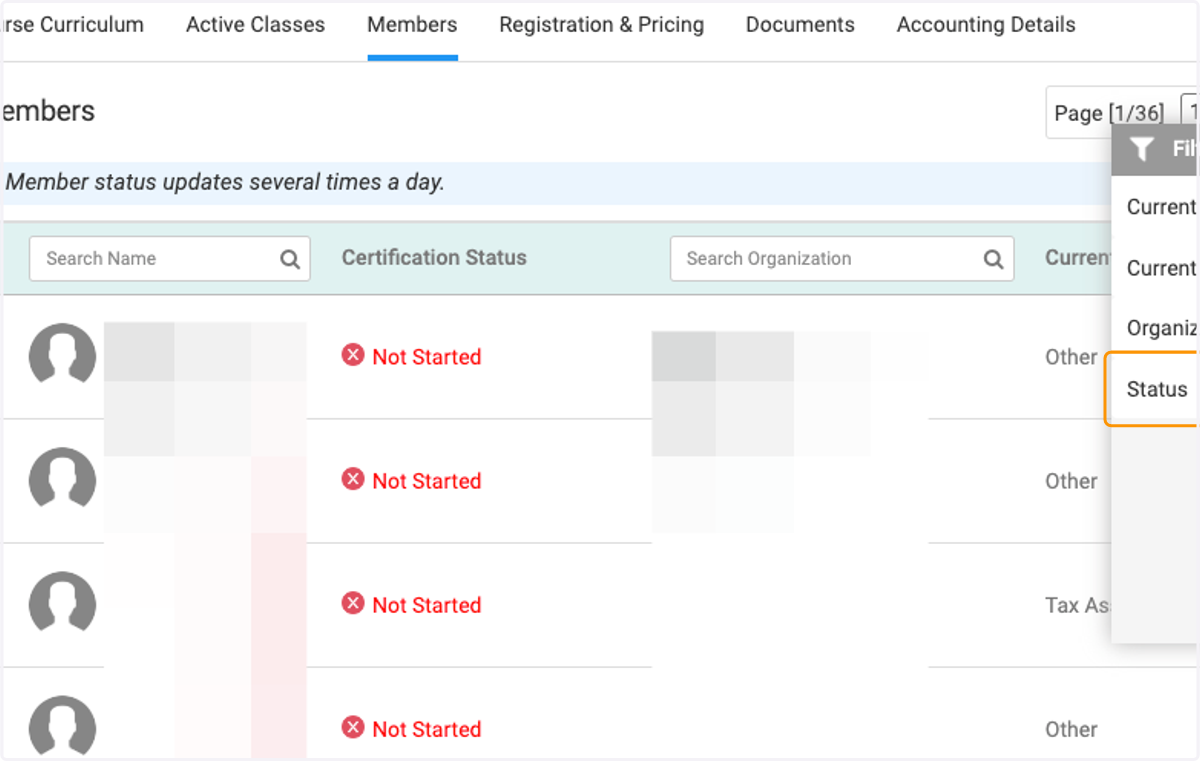Click the Tax As… cell text

pos(1078,605)
